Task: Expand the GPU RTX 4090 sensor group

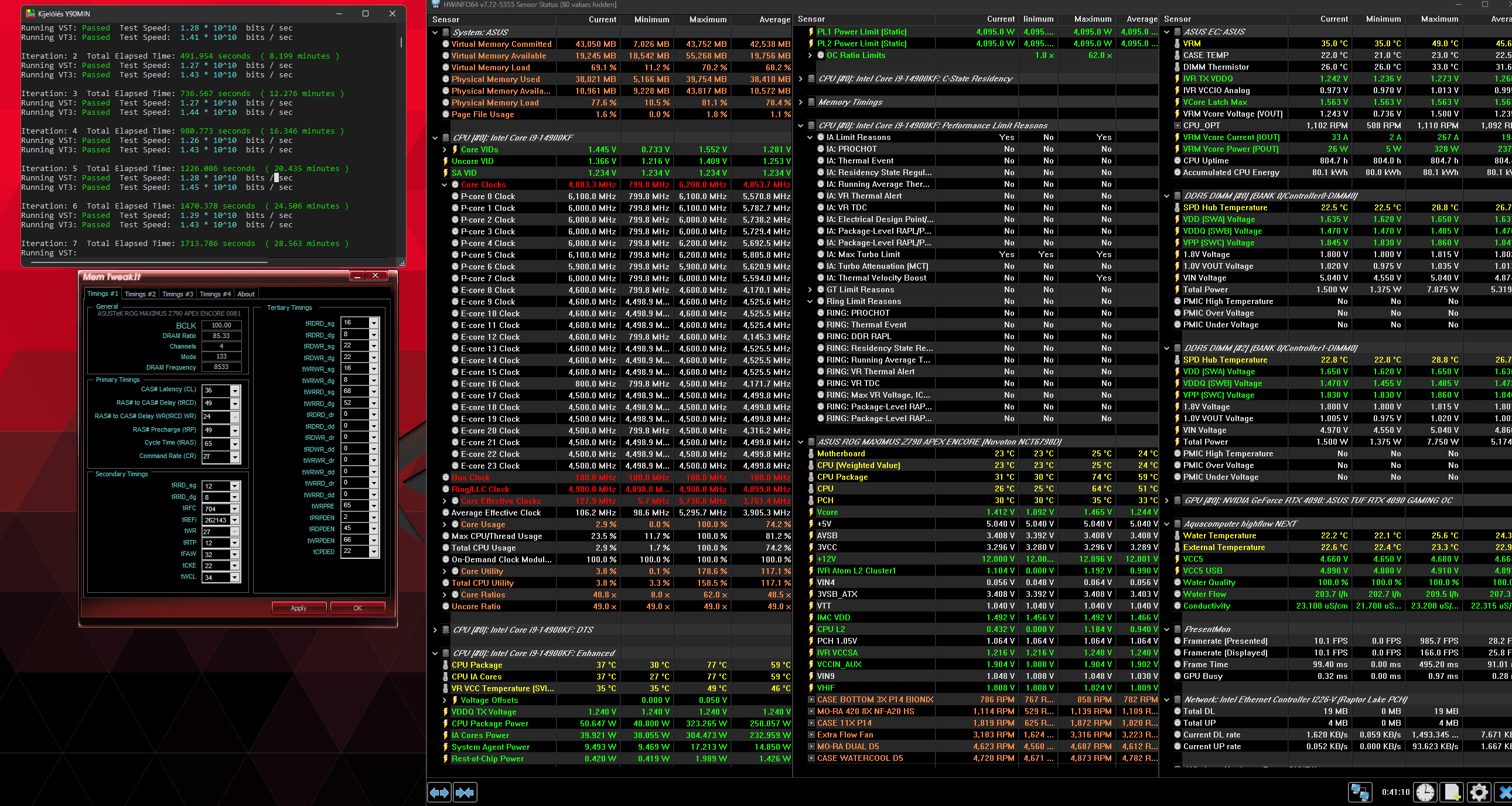Action: tap(1167, 501)
